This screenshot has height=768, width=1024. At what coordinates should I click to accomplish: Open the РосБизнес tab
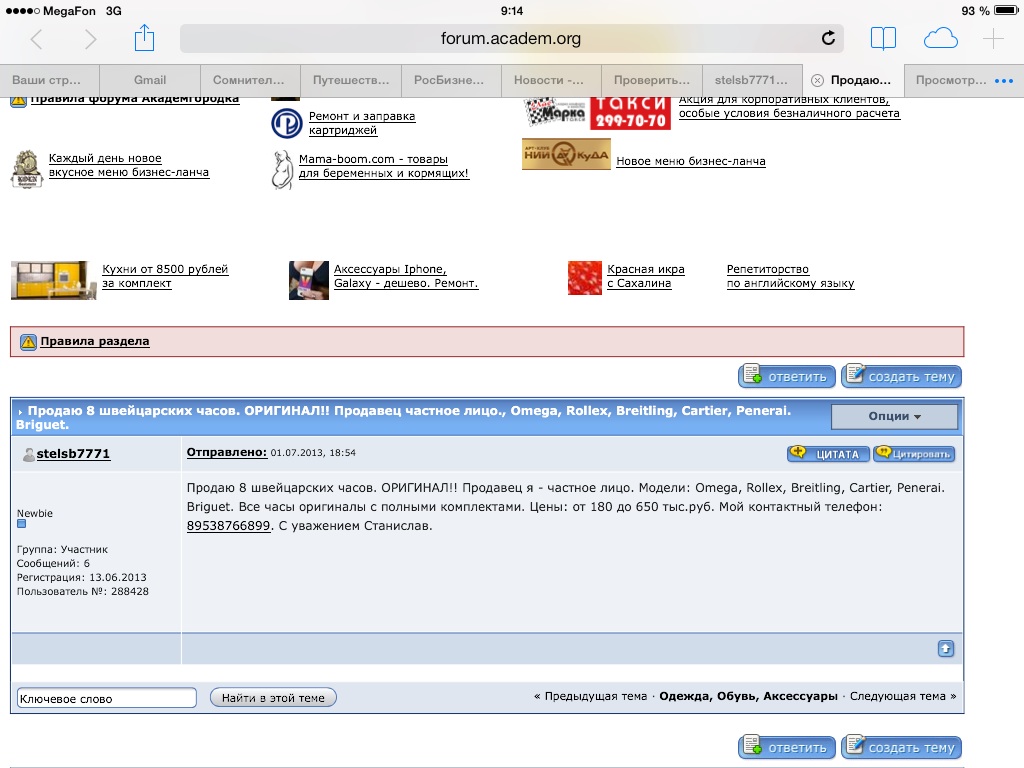(x=450, y=80)
